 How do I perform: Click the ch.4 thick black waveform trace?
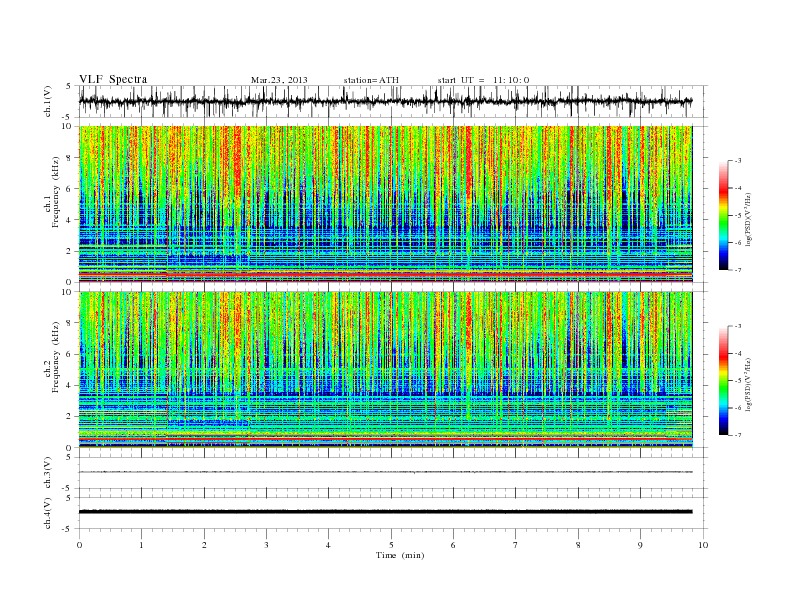coord(385,512)
